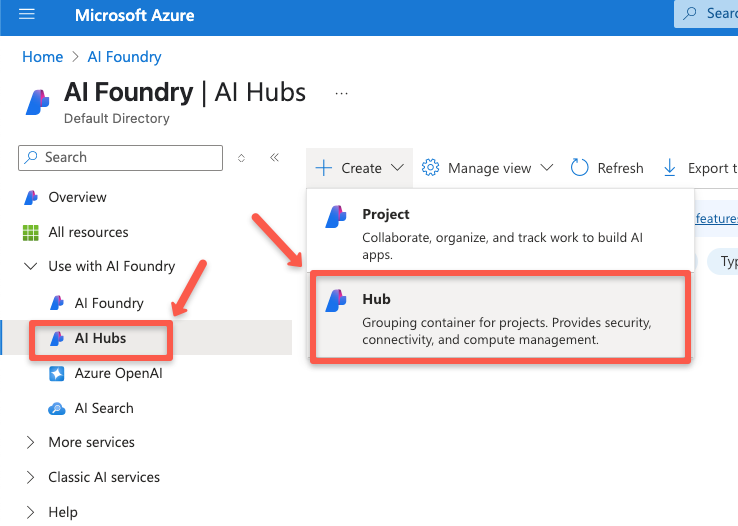Click the Export download arrow icon

669,168
